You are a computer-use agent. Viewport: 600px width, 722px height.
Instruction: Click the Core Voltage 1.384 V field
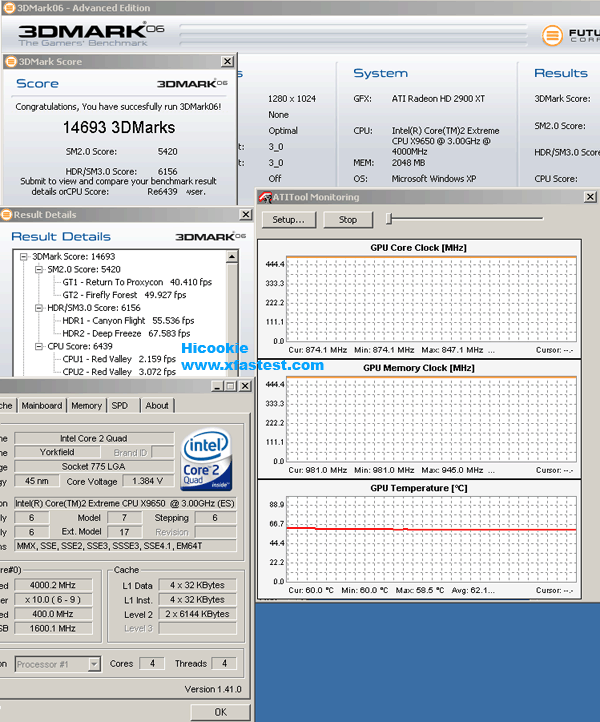click(148, 481)
